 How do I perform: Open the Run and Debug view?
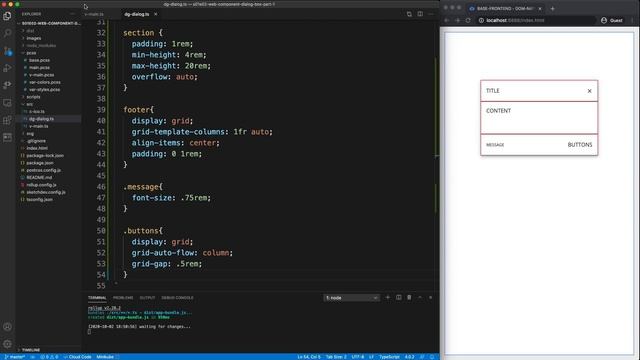coord(7,68)
